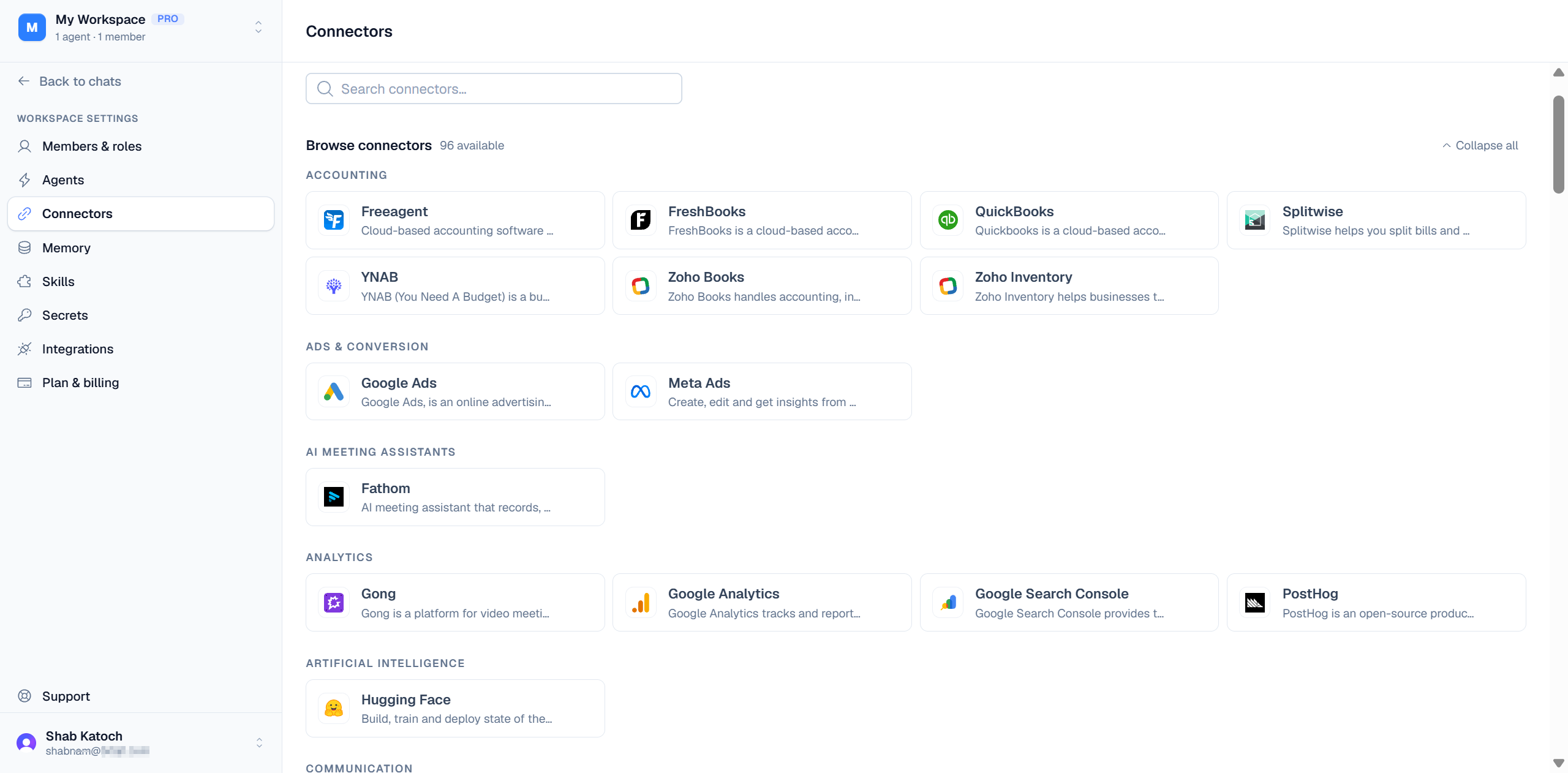Image resolution: width=1568 pixels, height=773 pixels.
Task: Expand the My Workspace switcher chevron
Action: pos(258,28)
